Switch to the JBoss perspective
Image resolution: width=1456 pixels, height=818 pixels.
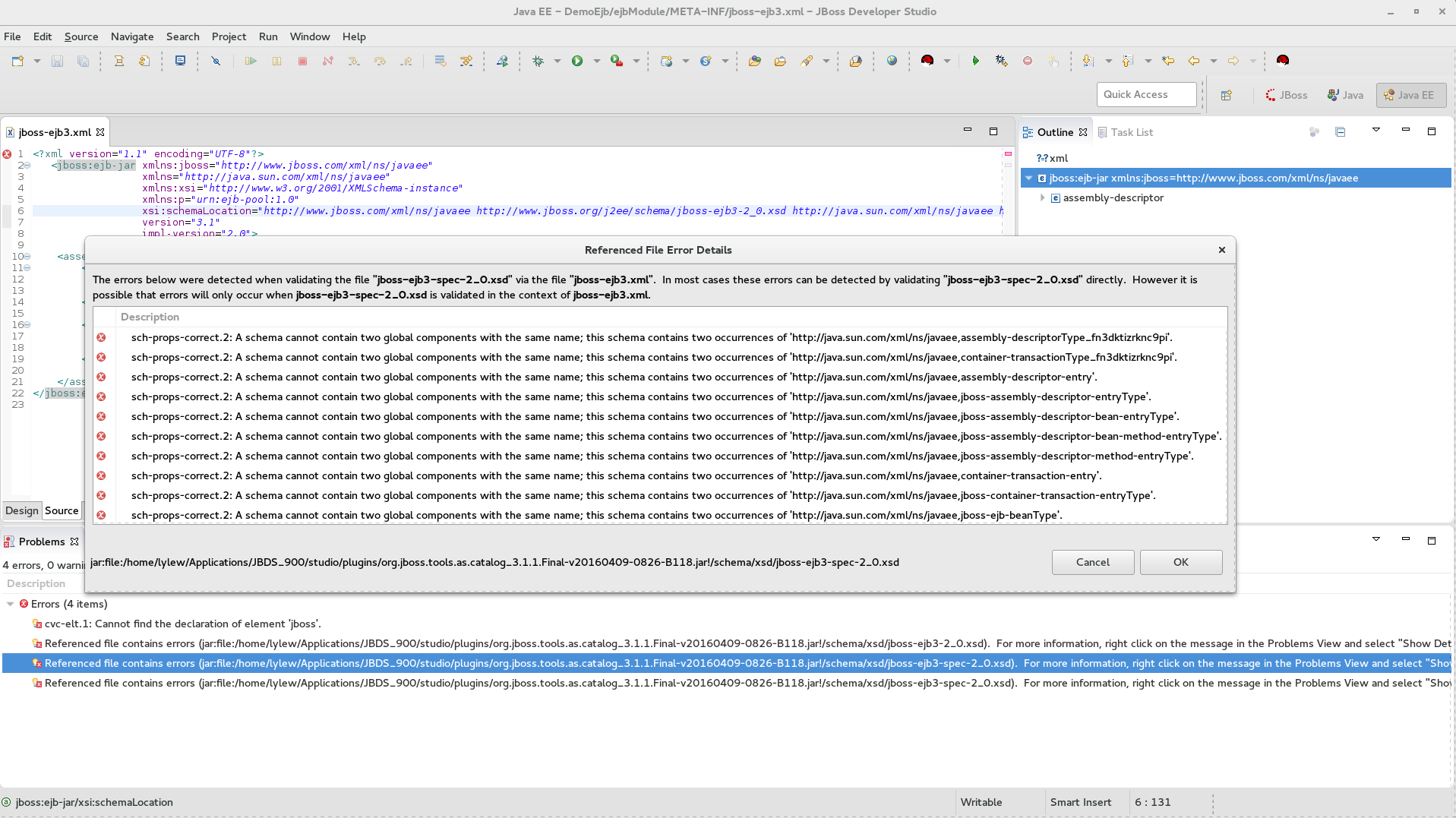click(1287, 94)
